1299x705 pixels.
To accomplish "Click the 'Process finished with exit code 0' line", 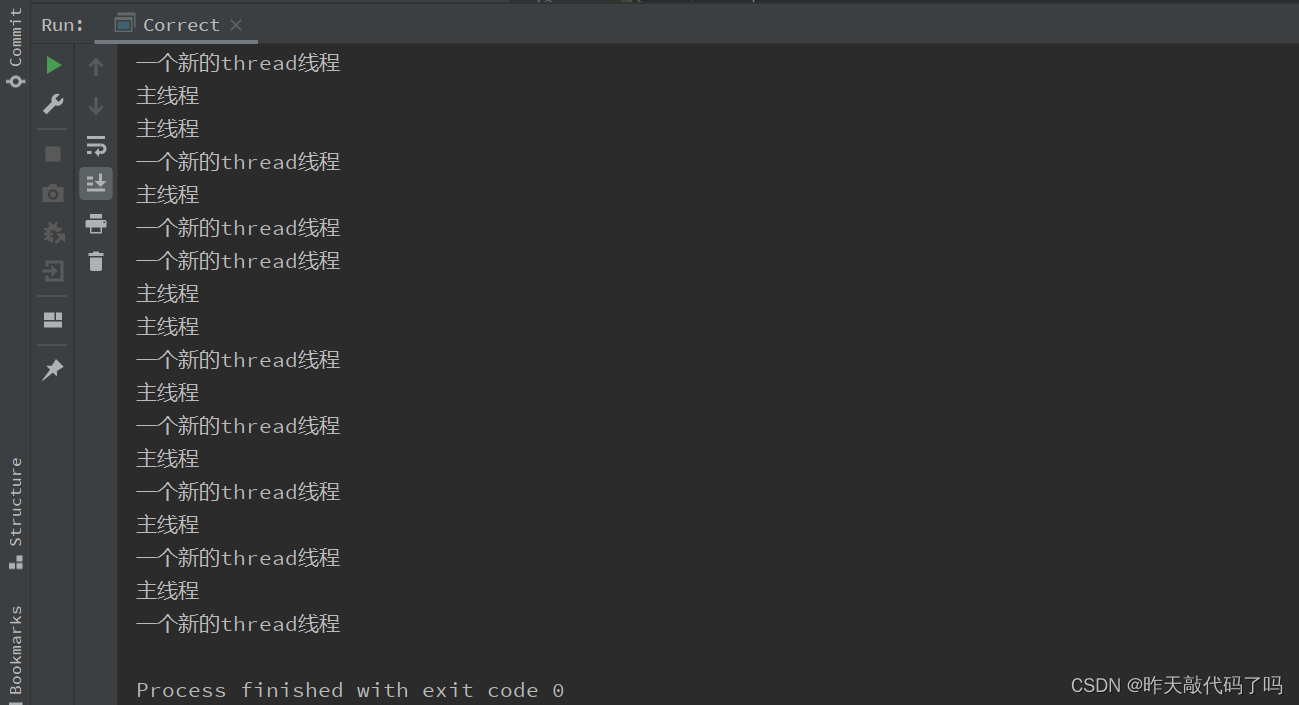I will pyautogui.click(x=350, y=690).
